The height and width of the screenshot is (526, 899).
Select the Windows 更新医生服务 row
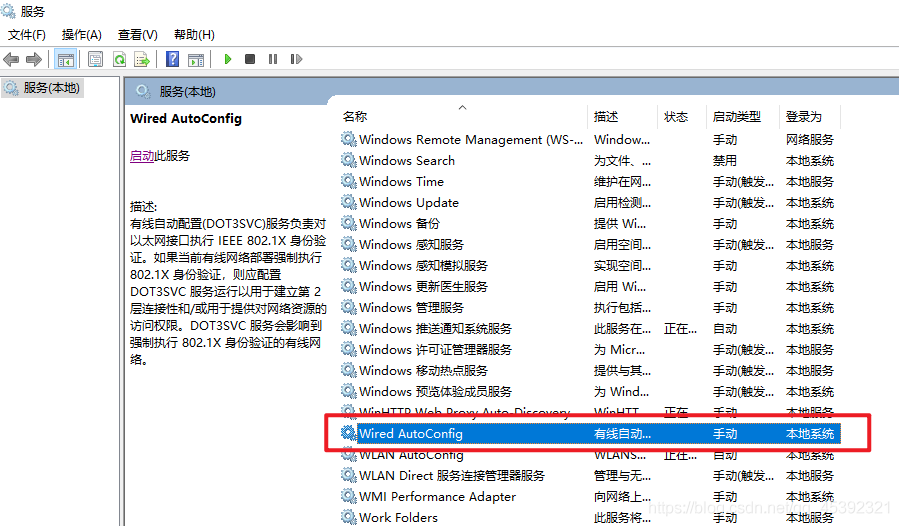[590, 286]
